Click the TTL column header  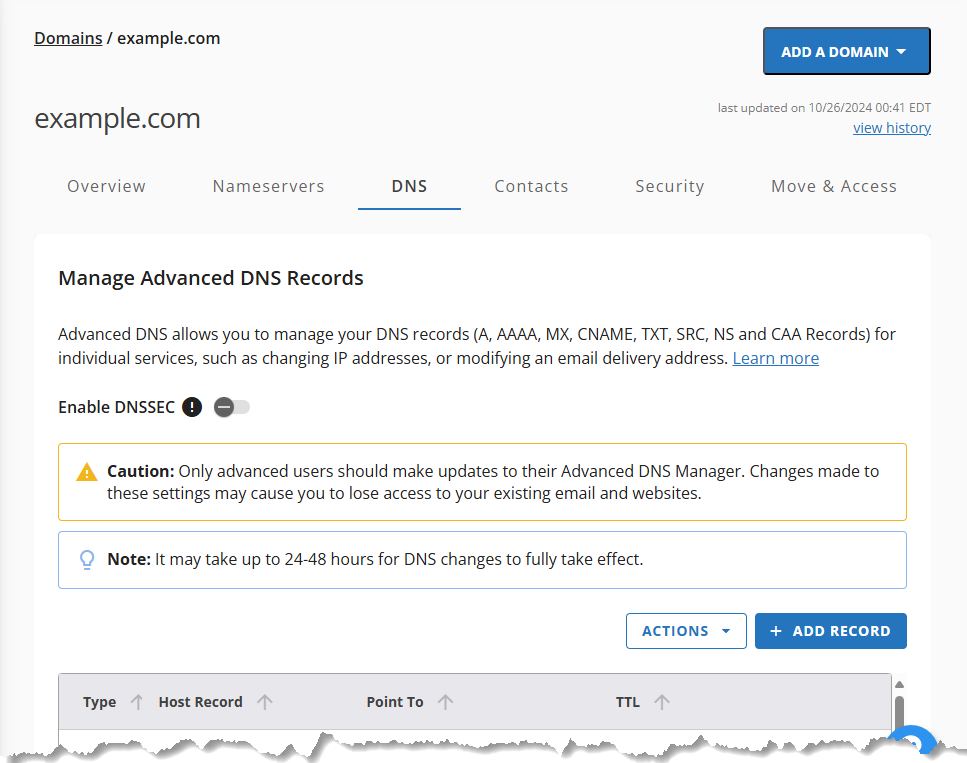pyautogui.click(x=628, y=702)
